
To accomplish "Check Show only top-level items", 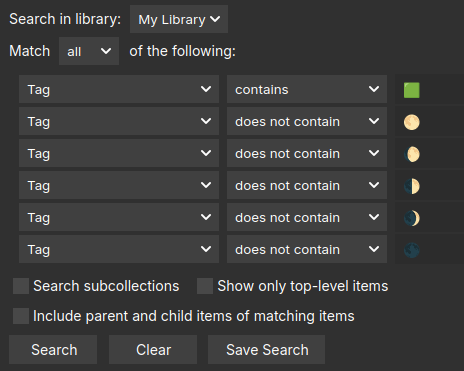I will pyautogui.click(x=205, y=286).
